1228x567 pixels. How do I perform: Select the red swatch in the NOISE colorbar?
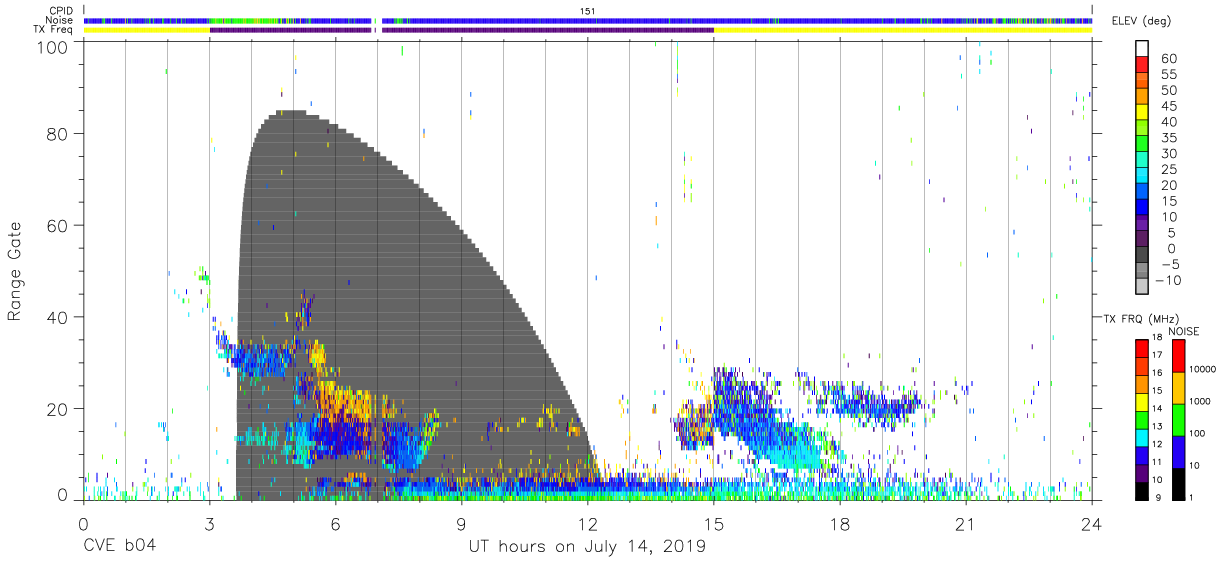coord(1177,355)
